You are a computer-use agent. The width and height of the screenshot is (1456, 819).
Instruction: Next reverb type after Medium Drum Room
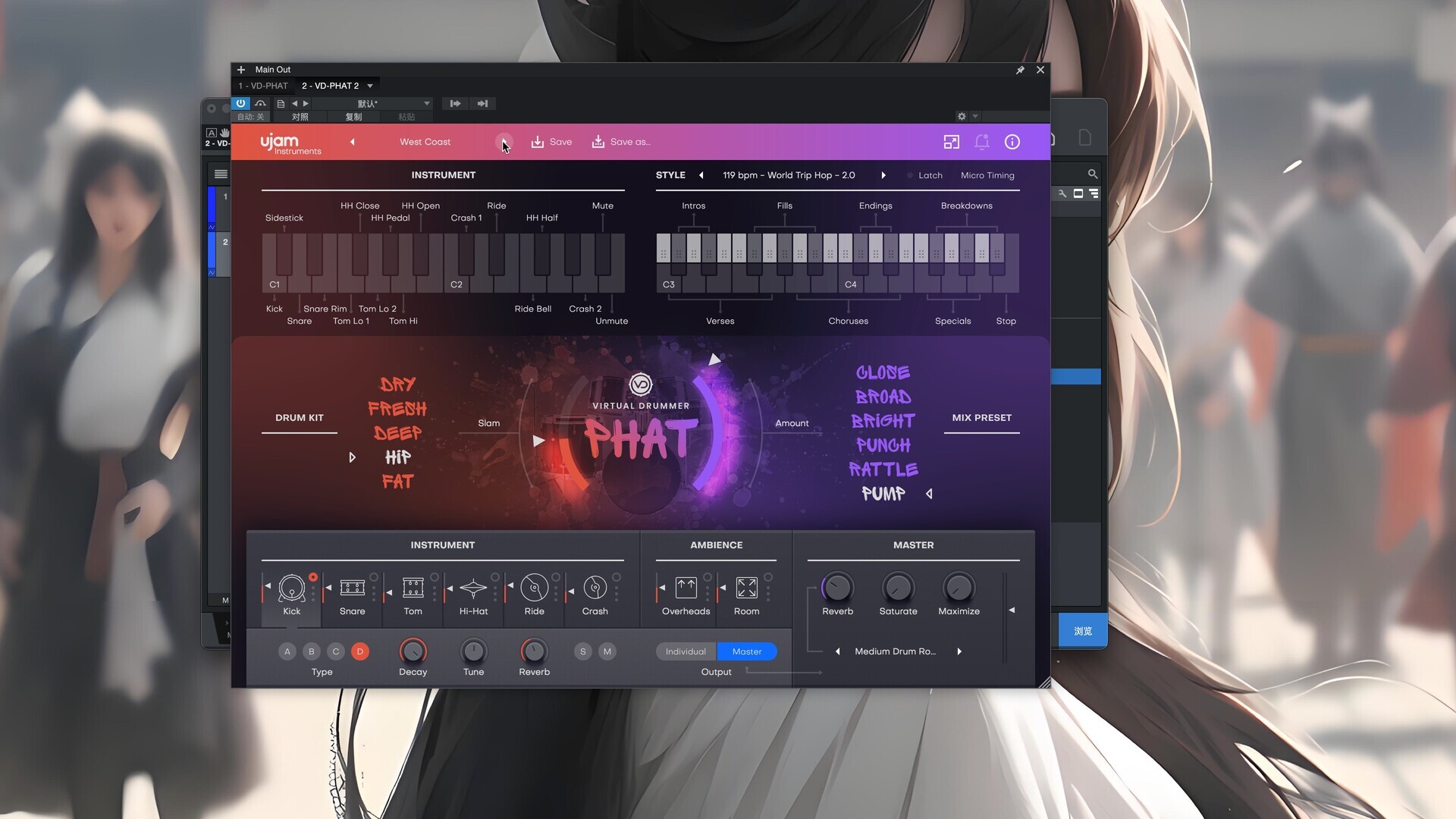pyautogui.click(x=959, y=651)
